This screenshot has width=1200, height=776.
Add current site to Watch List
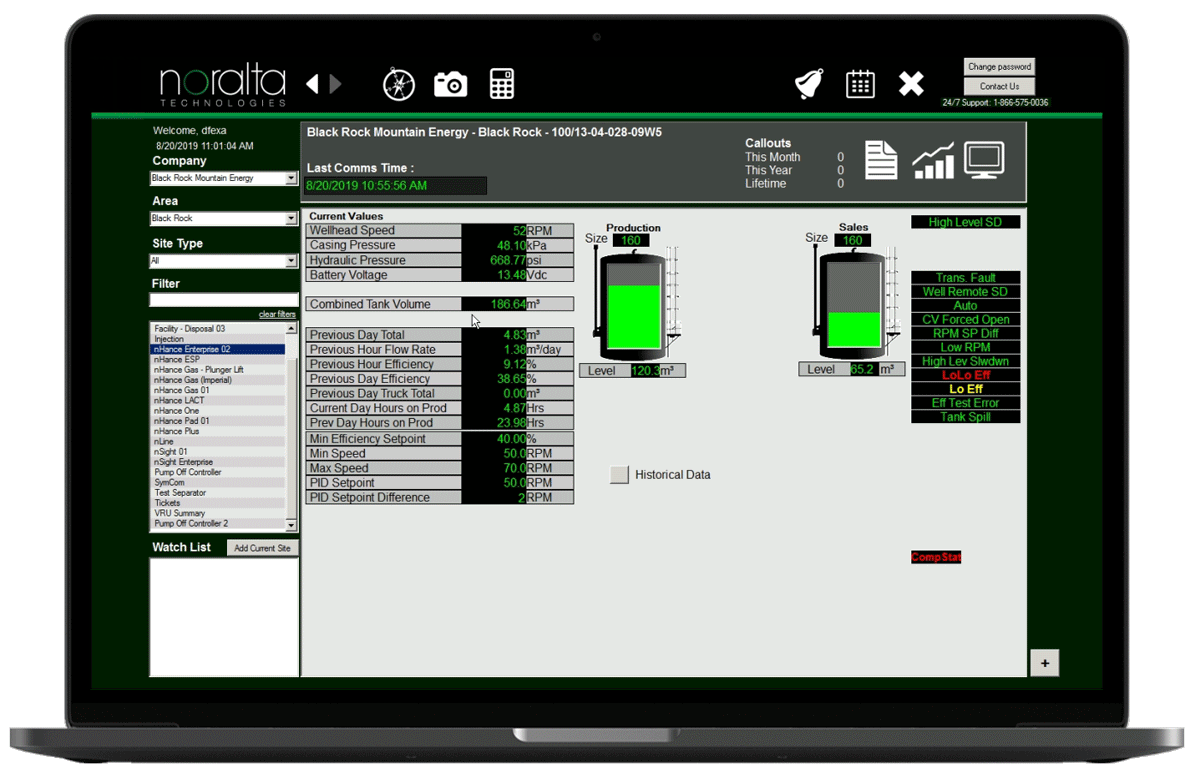(263, 548)
